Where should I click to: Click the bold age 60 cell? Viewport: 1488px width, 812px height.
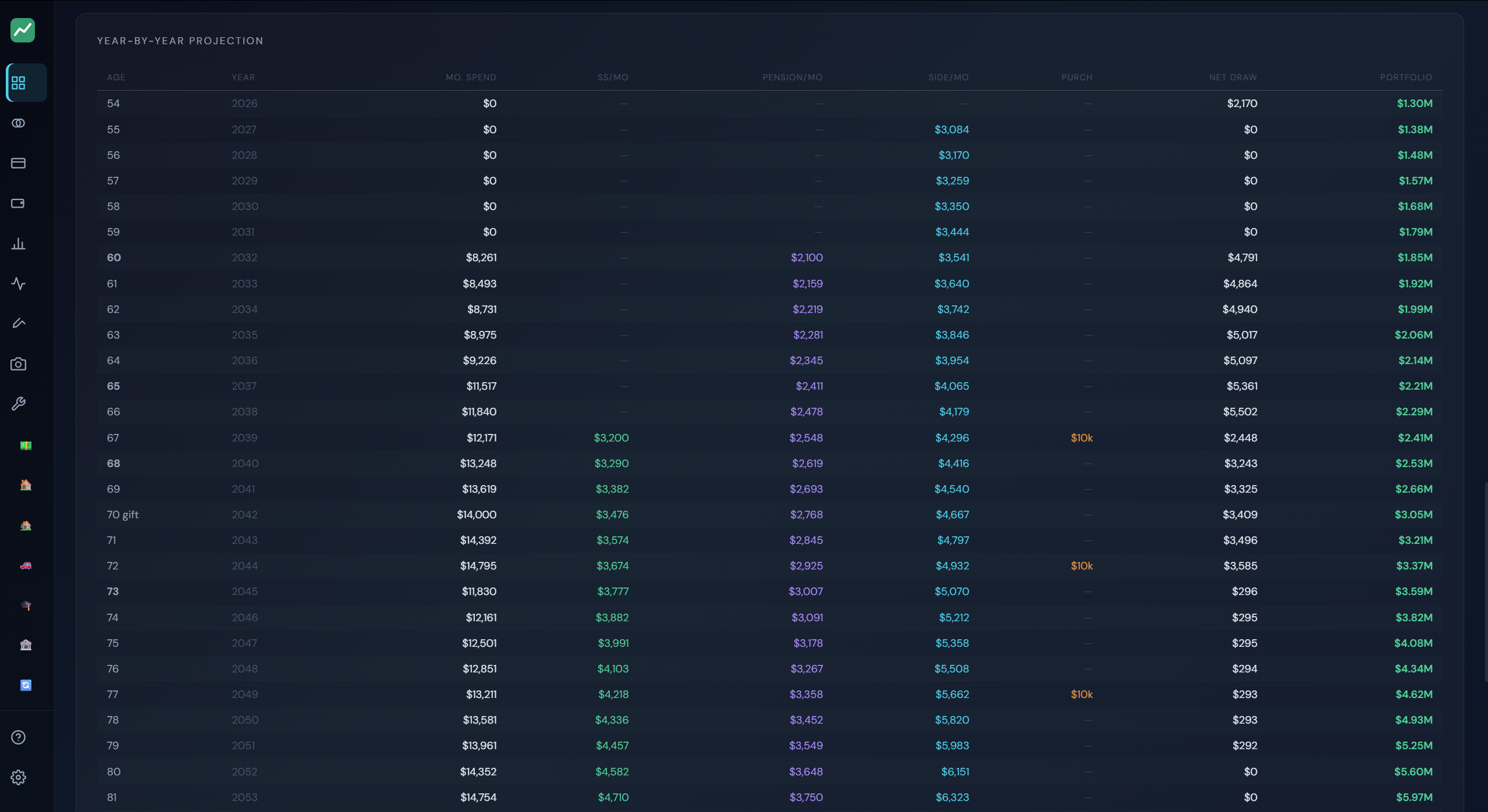point(114,258)
